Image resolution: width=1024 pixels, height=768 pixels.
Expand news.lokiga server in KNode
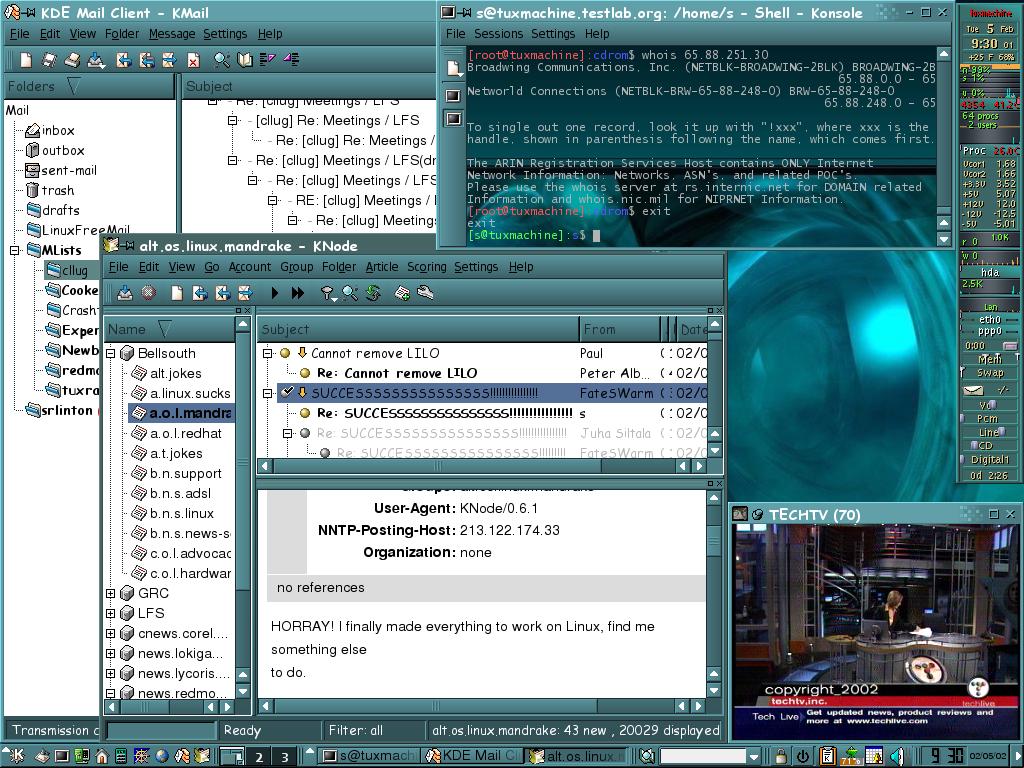110,653
